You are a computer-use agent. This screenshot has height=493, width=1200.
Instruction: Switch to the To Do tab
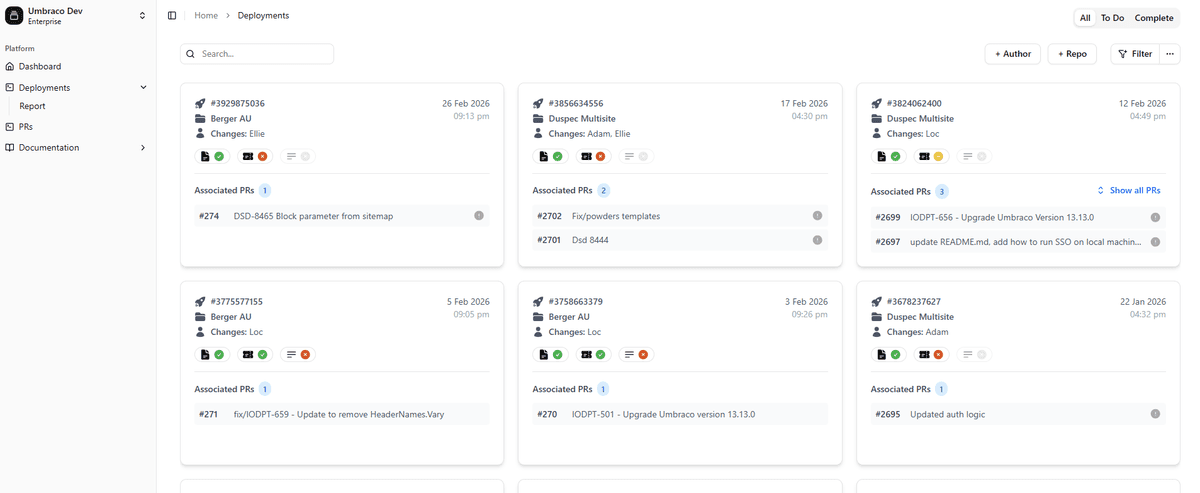coord(1112,18)
